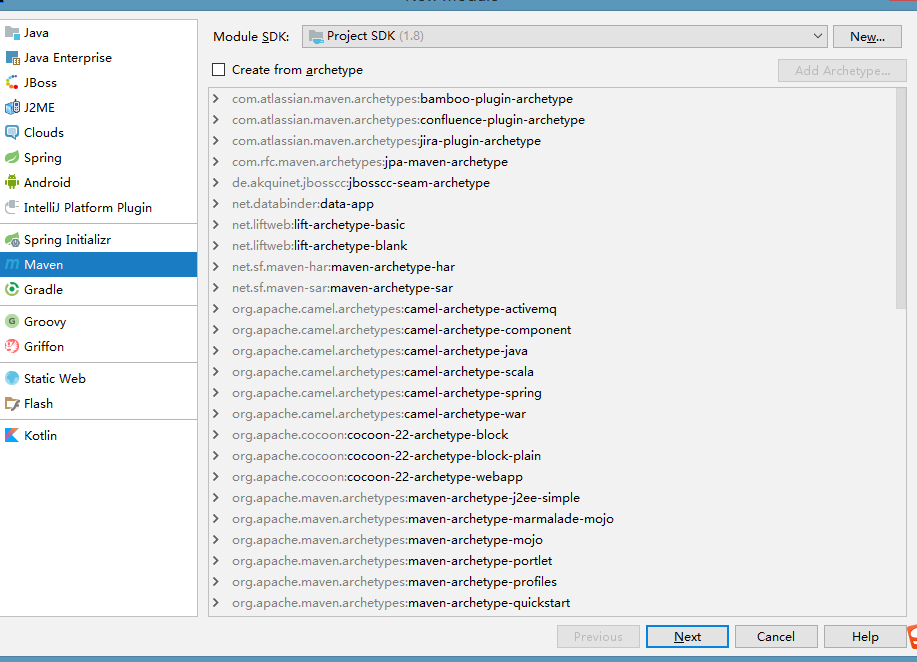Click the Gradle icon
Screen dimensions: 917x662
point(12,289)
